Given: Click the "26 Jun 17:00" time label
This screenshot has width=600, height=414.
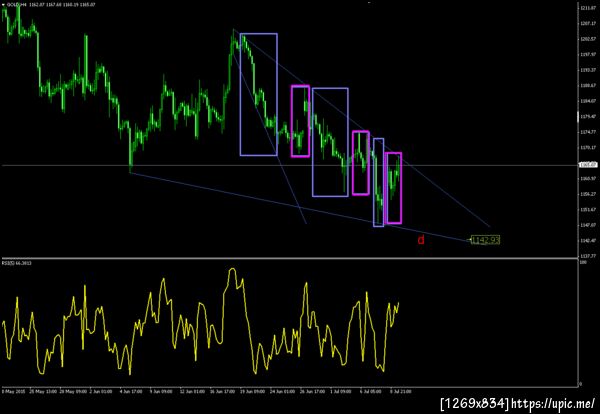Looking at the screenshot, I should click(x=312, y=391).
